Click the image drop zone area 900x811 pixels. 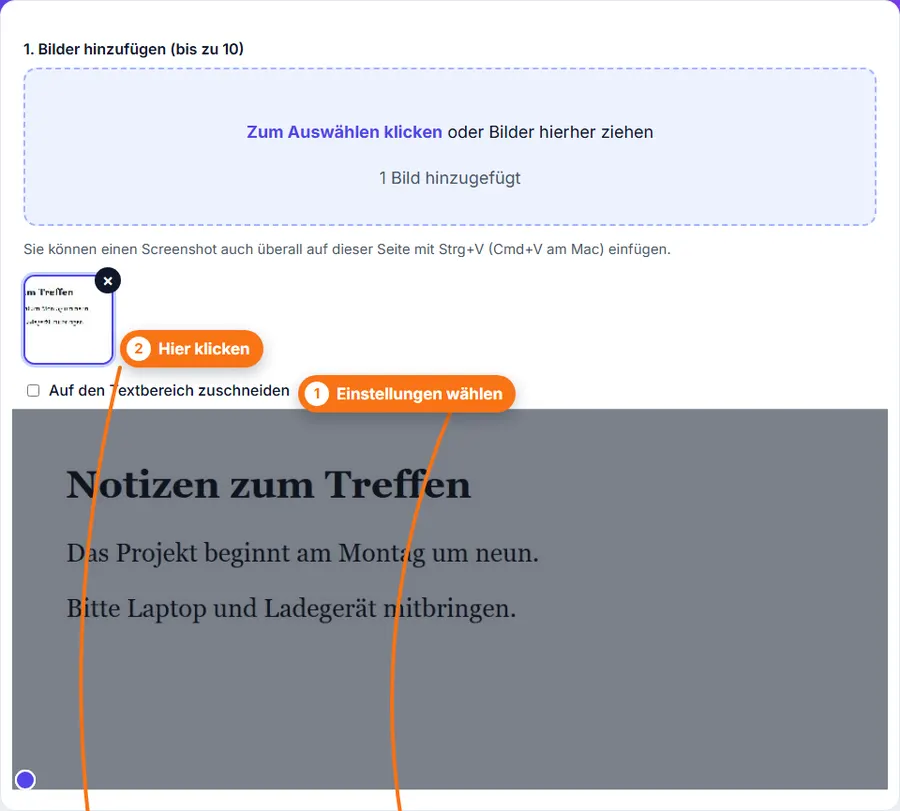pyautogui.click(x=450, y=147)
